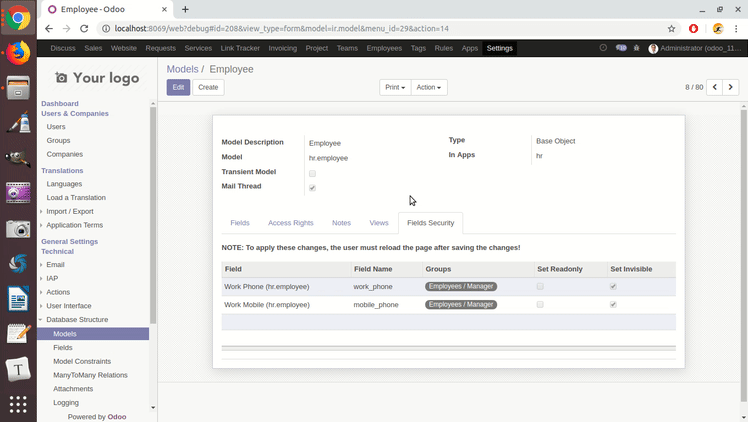Expand Application Terms in sidebar
The width and height of the screenshot is (748, 422).
[x=74, y=225]
